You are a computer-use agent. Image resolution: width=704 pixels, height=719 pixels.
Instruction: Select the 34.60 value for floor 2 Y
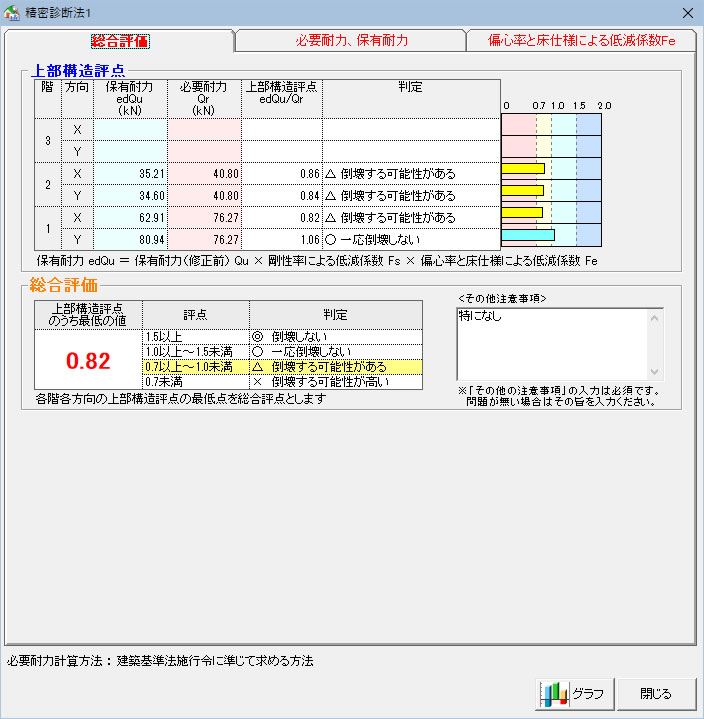[x=131, y=196]
